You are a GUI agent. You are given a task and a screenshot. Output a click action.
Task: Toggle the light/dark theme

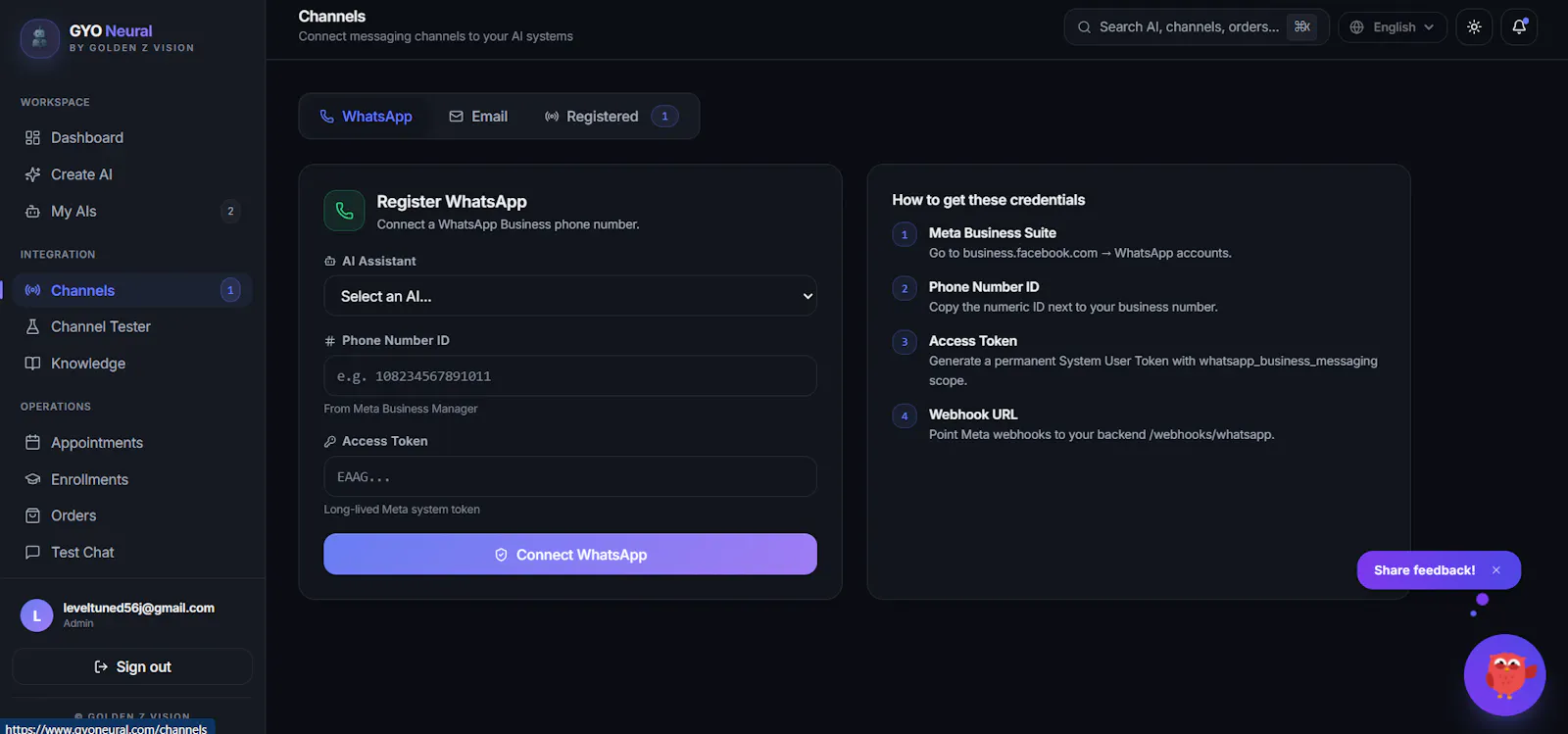[x=1474, y=27]
